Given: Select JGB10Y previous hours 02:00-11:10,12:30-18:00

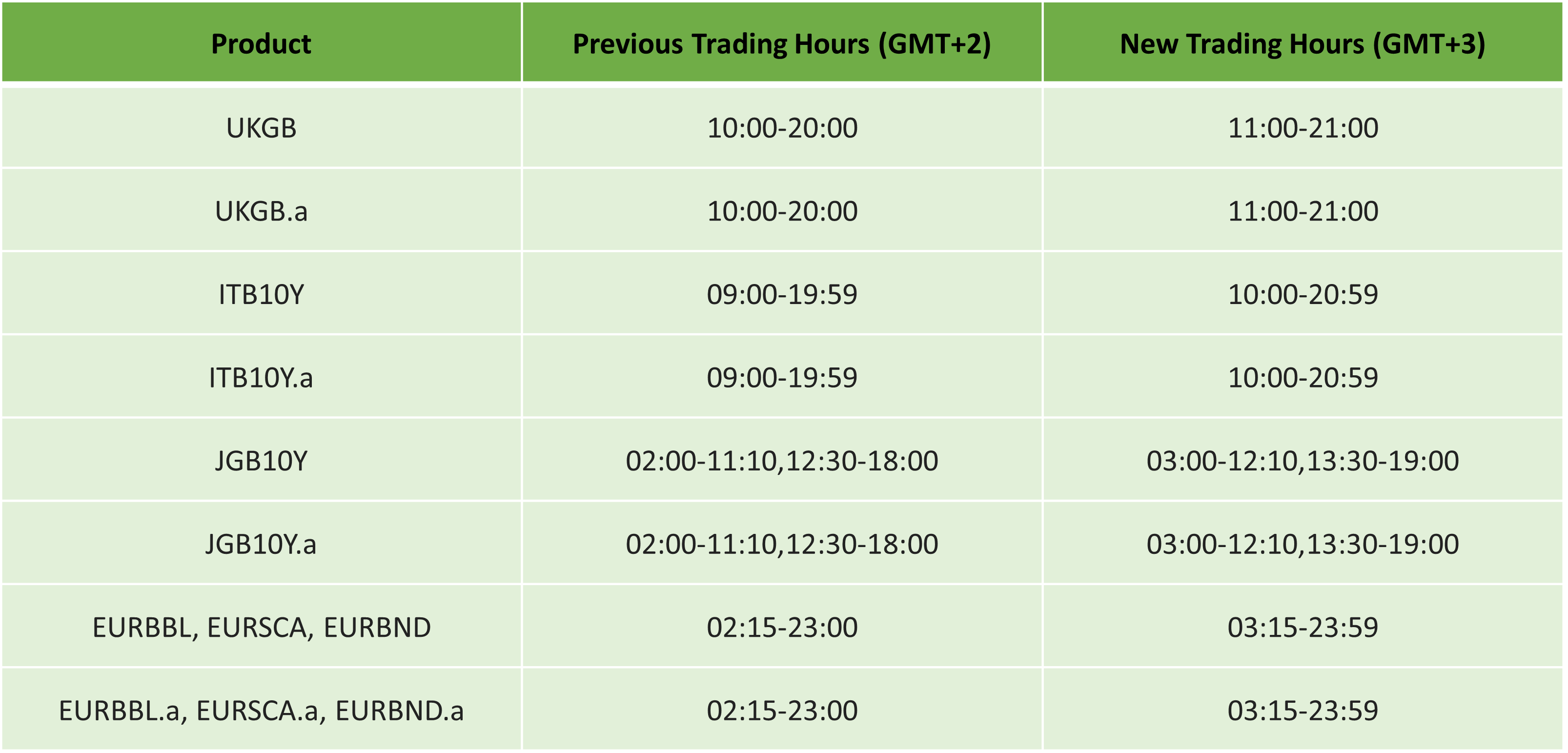Looking at the screenshot, I should [x=782, y=461].
